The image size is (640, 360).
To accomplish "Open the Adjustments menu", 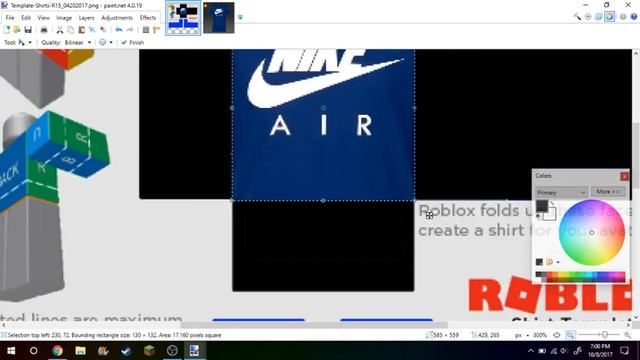I will tap(117, 18).
